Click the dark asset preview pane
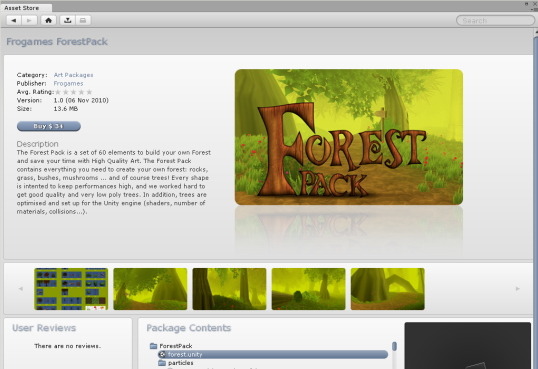The image size is (538, 369). [468, 346]
